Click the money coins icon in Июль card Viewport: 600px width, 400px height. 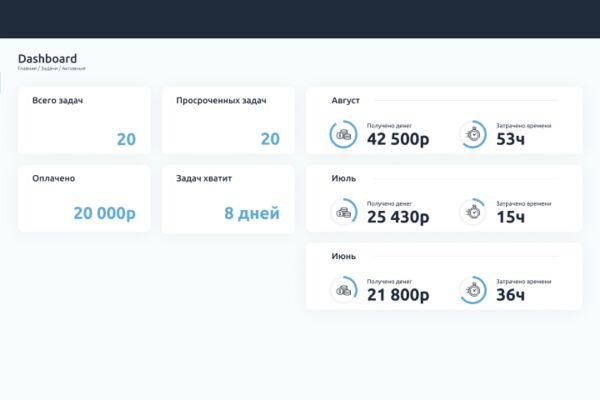343,212
